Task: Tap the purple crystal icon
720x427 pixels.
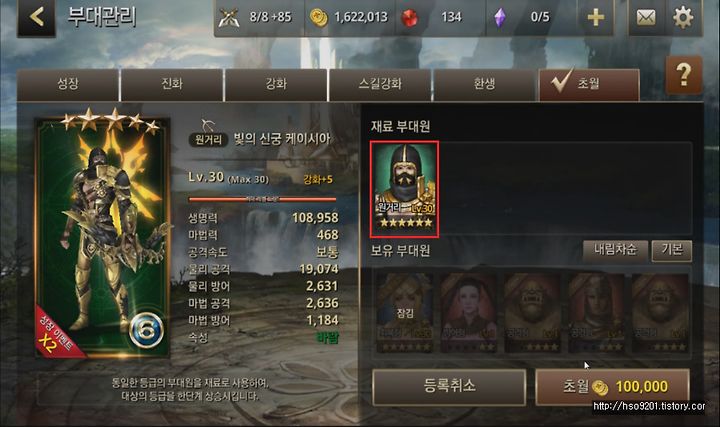Action: 500,18
